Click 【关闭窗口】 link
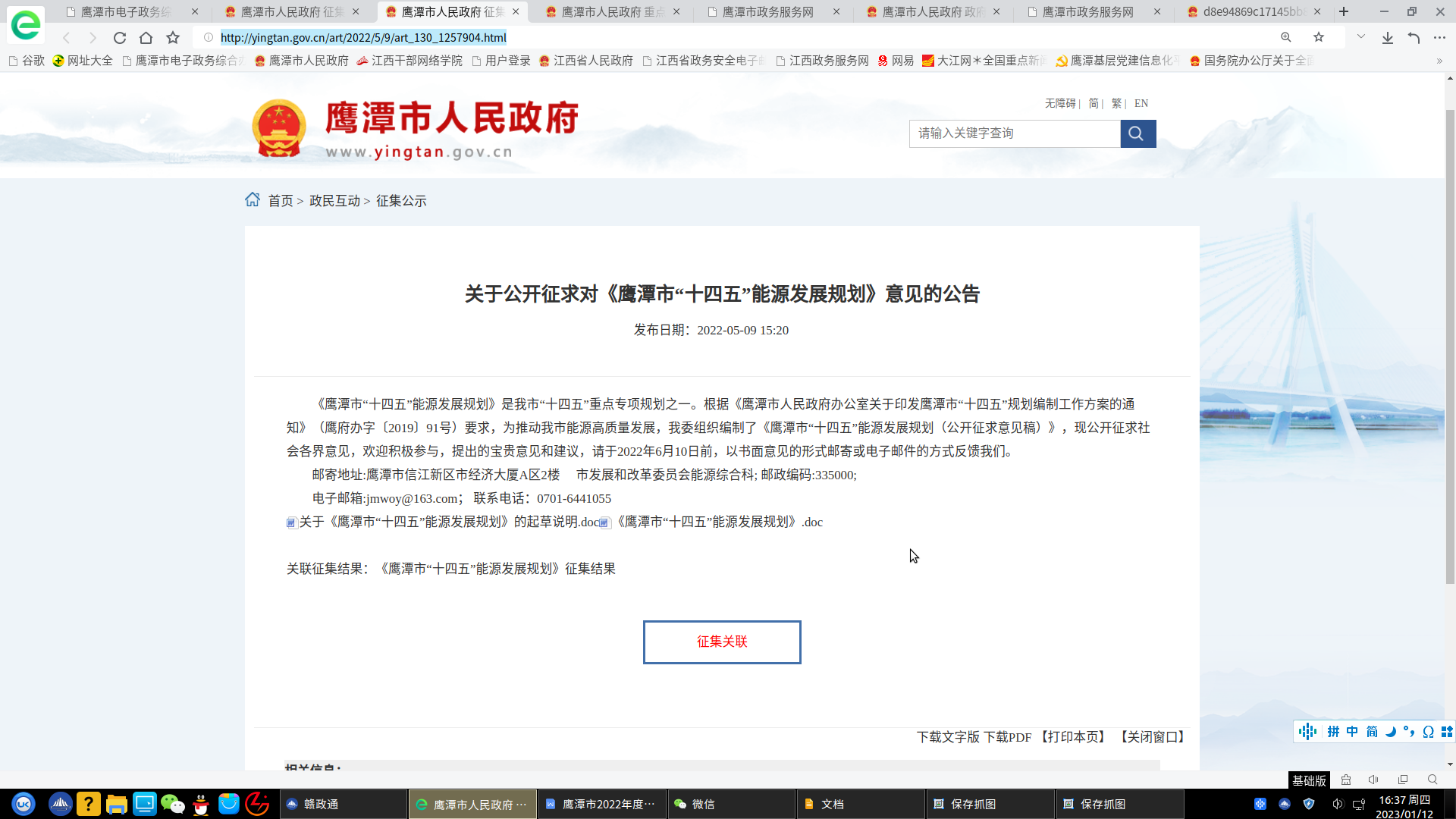Screen dimensions: 1456x819 point(1152,737)
